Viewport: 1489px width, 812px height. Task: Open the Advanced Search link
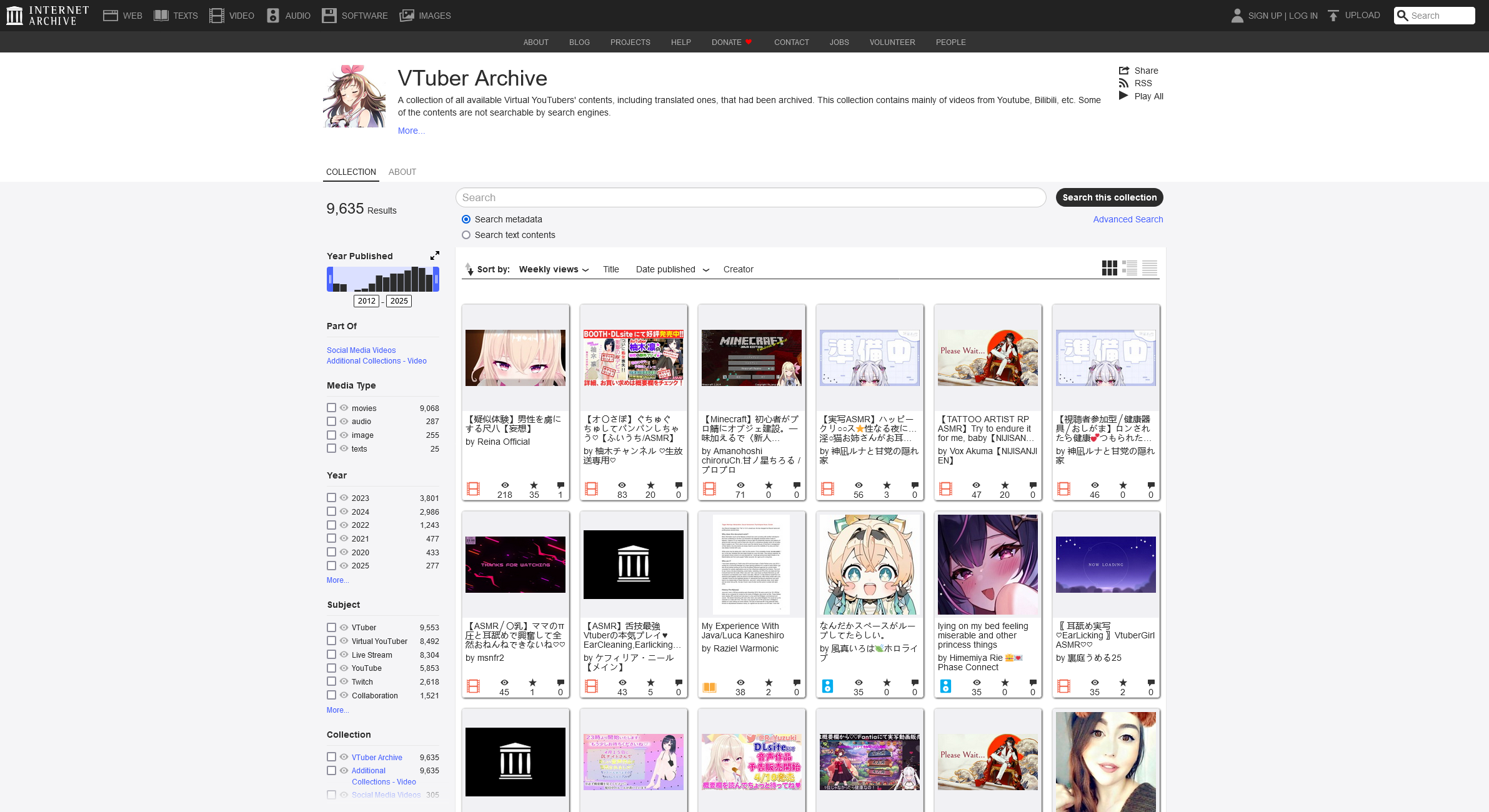point(1128,219)
